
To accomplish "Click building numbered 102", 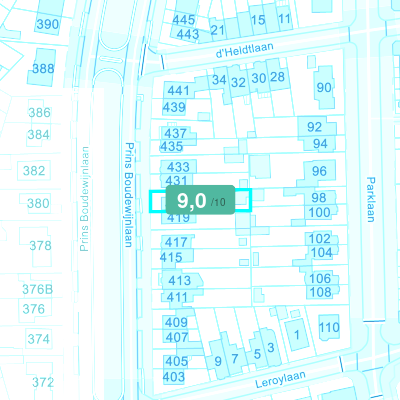I will click(320, 239).
